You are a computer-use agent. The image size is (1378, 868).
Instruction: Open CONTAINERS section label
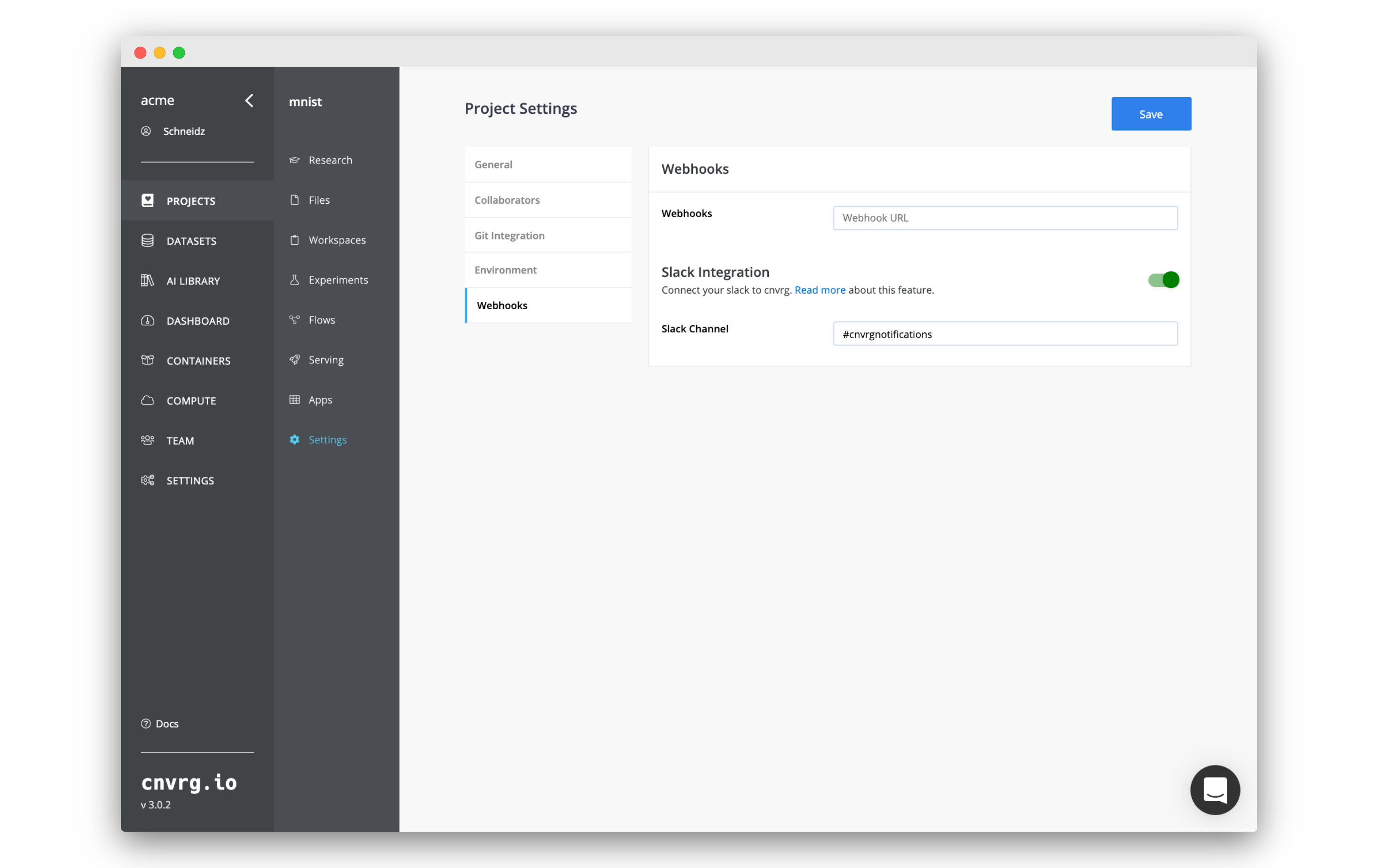coord(198,361)
